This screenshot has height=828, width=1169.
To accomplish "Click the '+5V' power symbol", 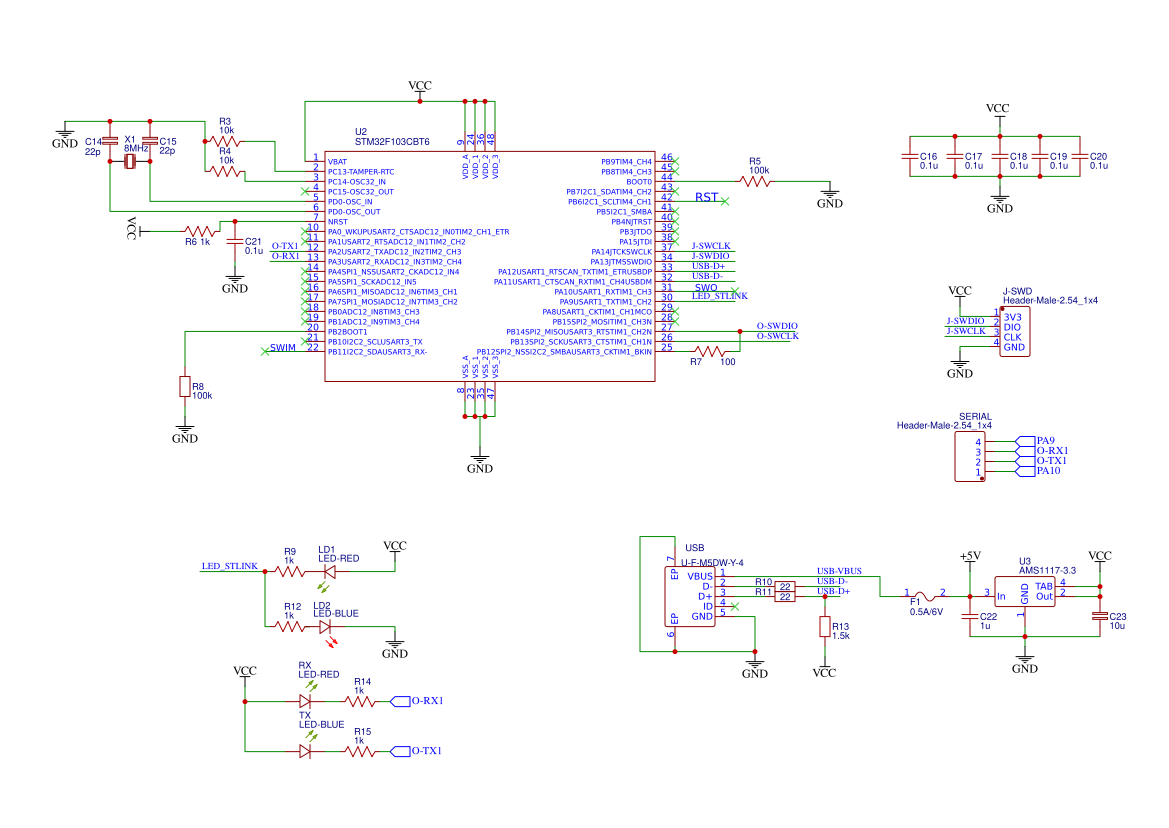I will click(970, 557).
